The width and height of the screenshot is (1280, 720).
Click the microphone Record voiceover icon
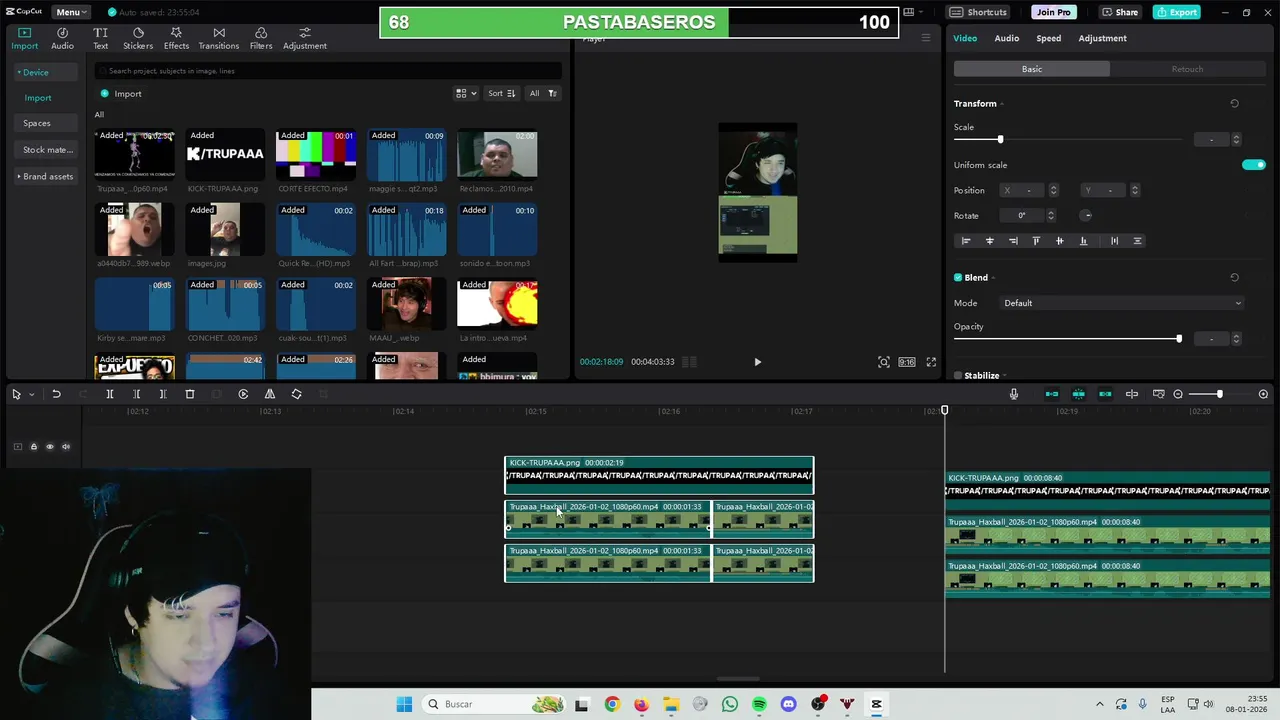point(1014,394)
